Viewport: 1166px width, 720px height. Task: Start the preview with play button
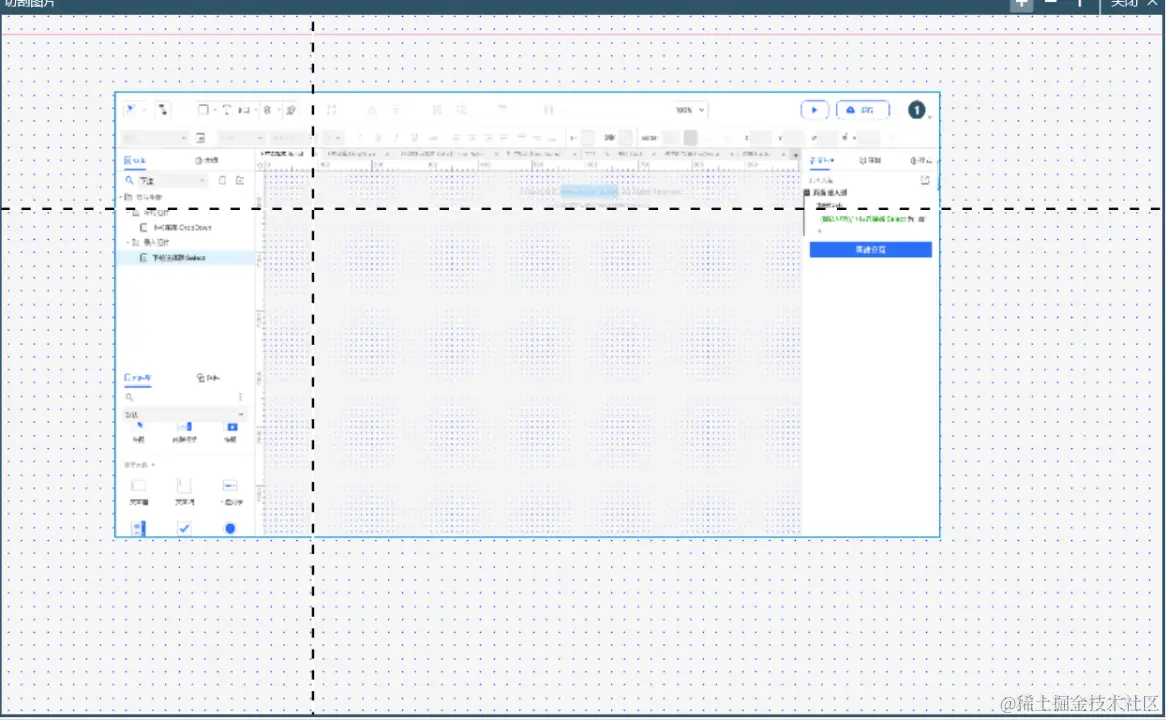point(814,110)
